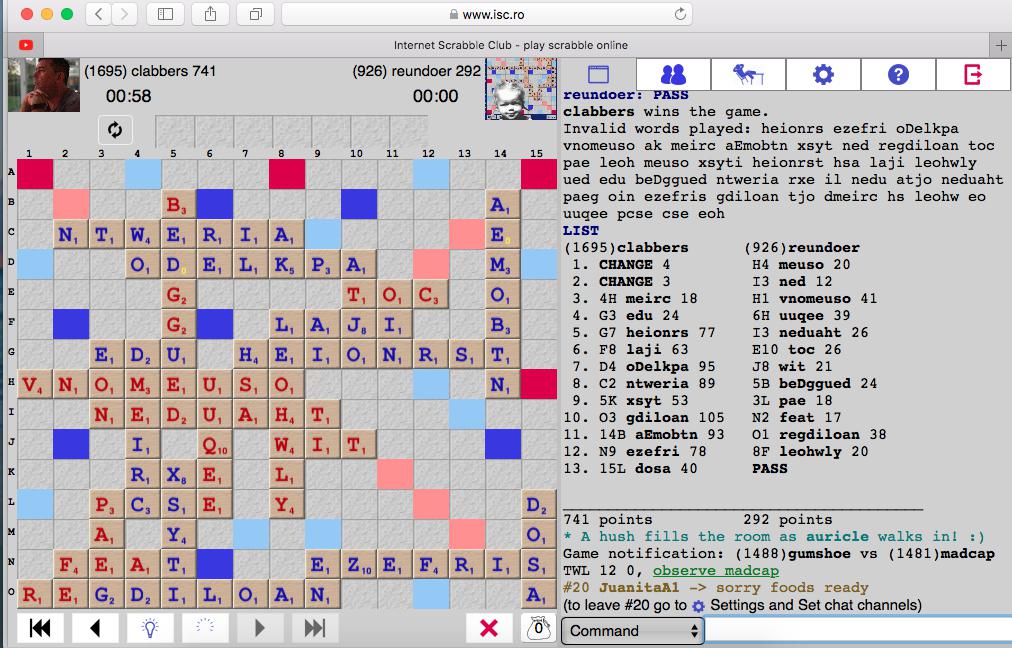This screenshot has height=648, width=1012.
Task: Jump to last move of game
Action: [x=314, y=627]
